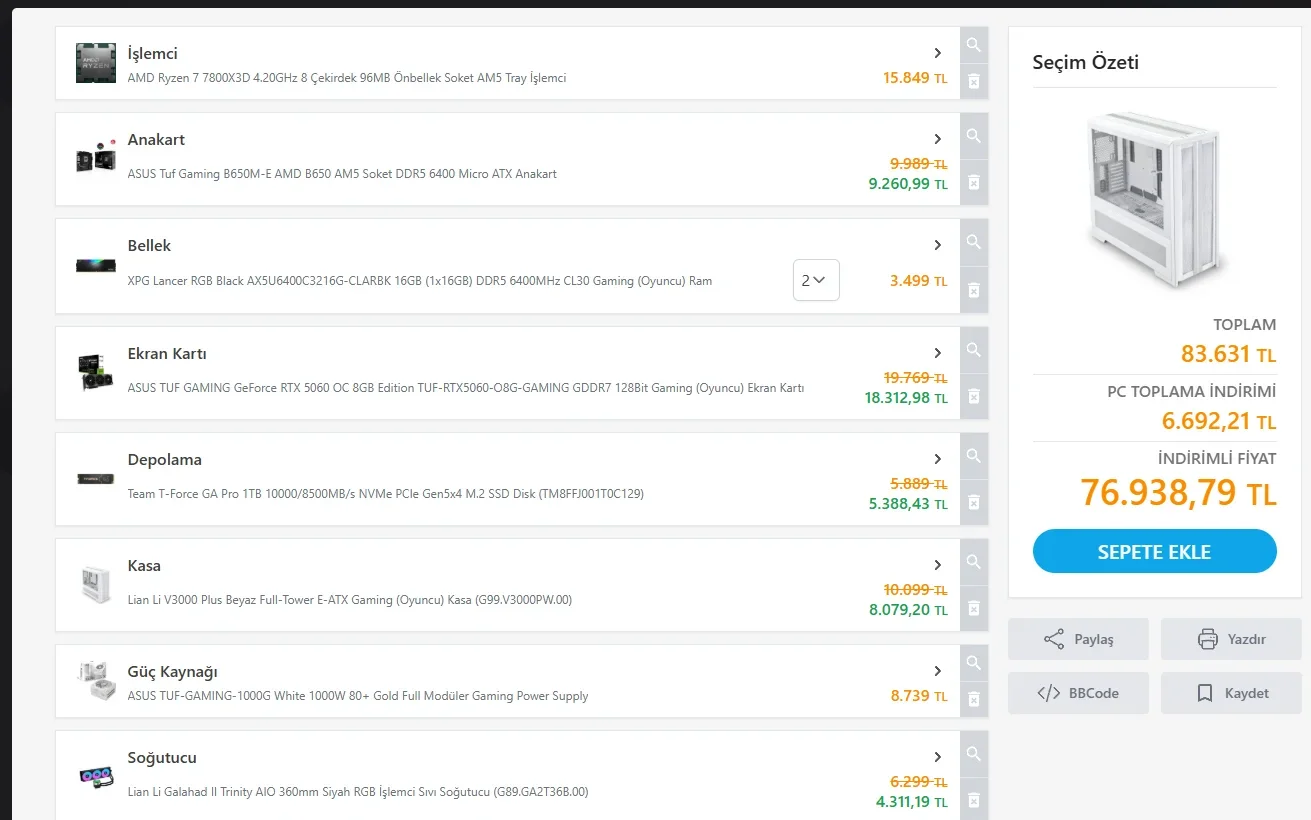Click the search icon in the Ekran Kartı row

coord(973,350)
